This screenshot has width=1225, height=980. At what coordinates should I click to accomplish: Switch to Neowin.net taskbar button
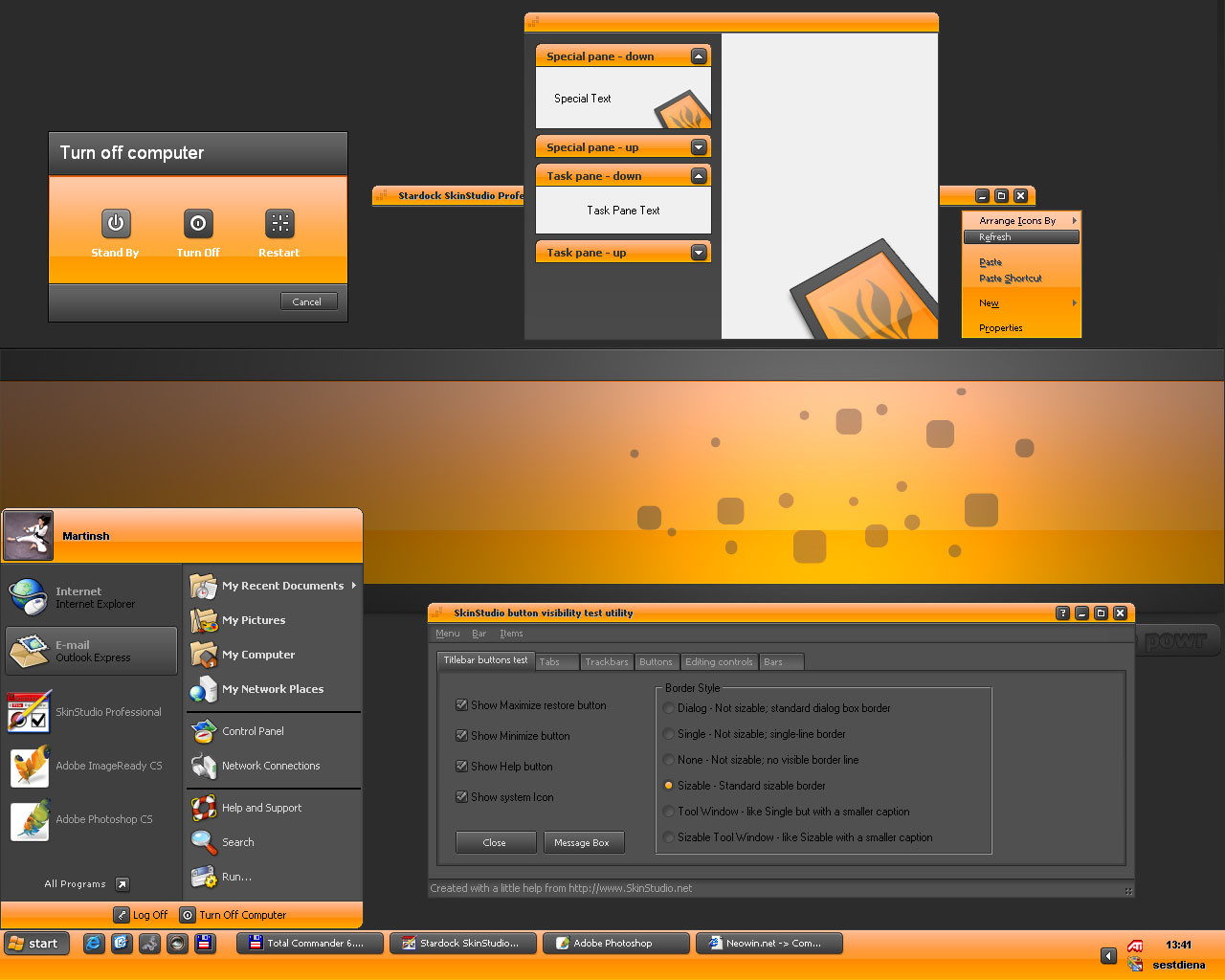pos(769,944)
